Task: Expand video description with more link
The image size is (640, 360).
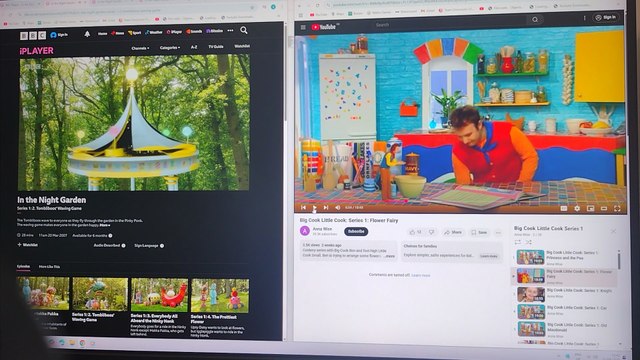Action: pos(390,256)
